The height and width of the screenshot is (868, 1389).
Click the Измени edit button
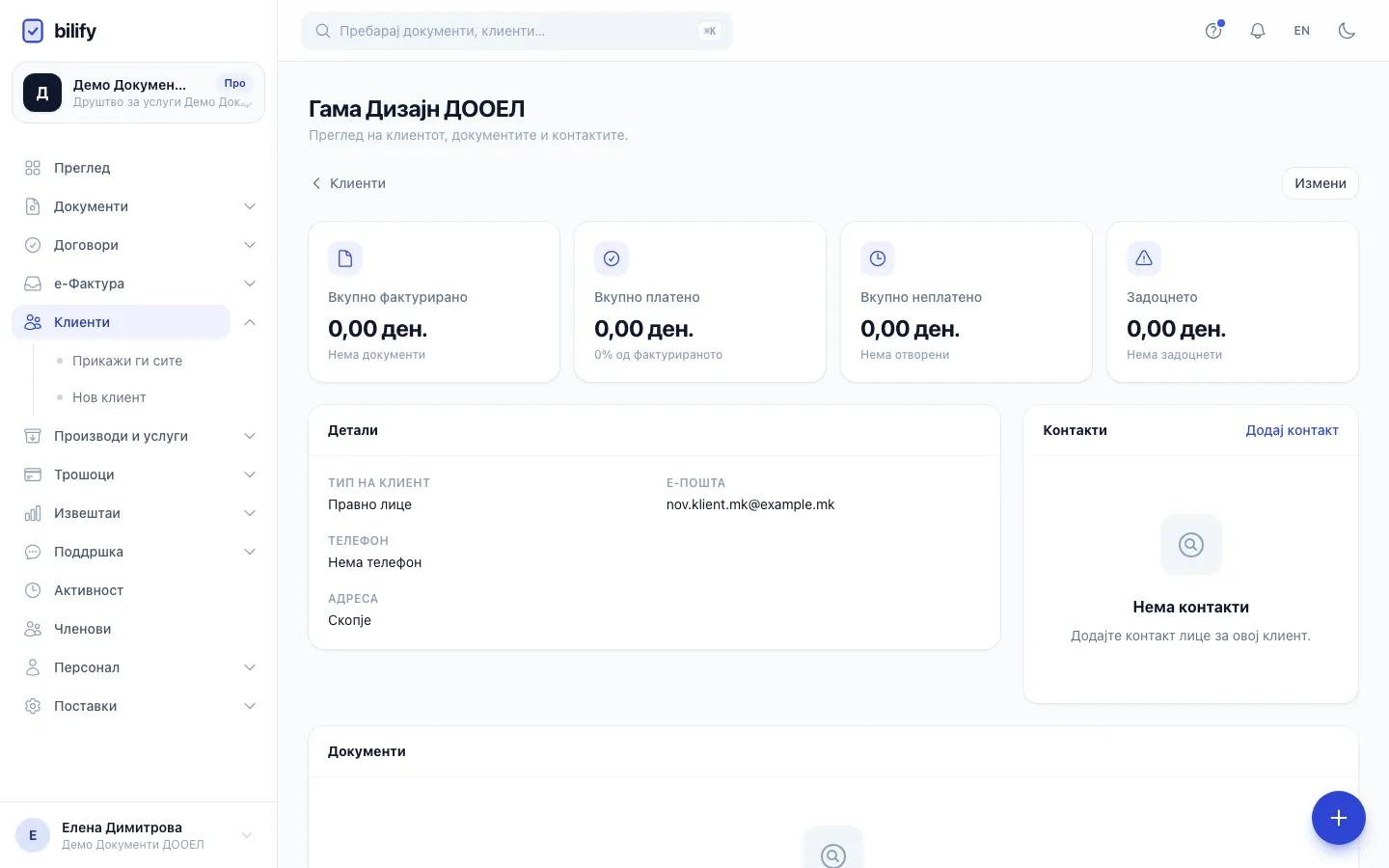[x=1320, y=183]
